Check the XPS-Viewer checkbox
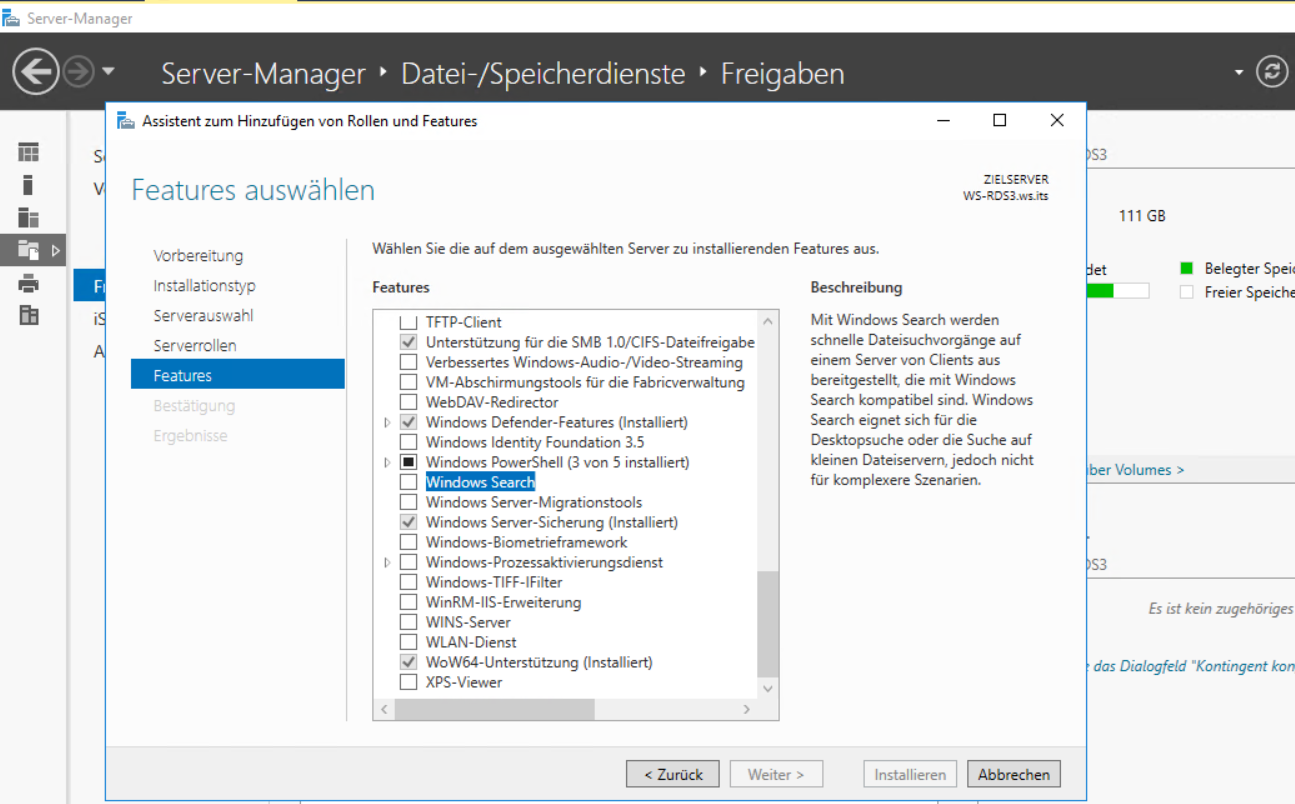This screenshot has width=1295, height=804. click(x=408, y=682)
